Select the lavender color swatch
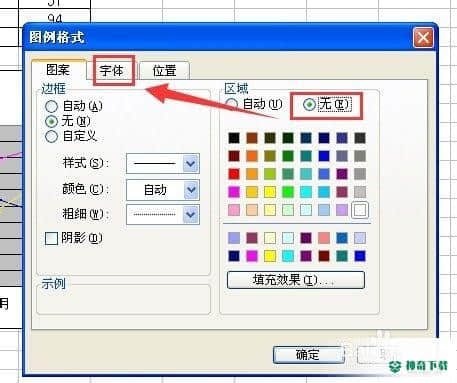457x383 pixels. click(x=342, y=210)
